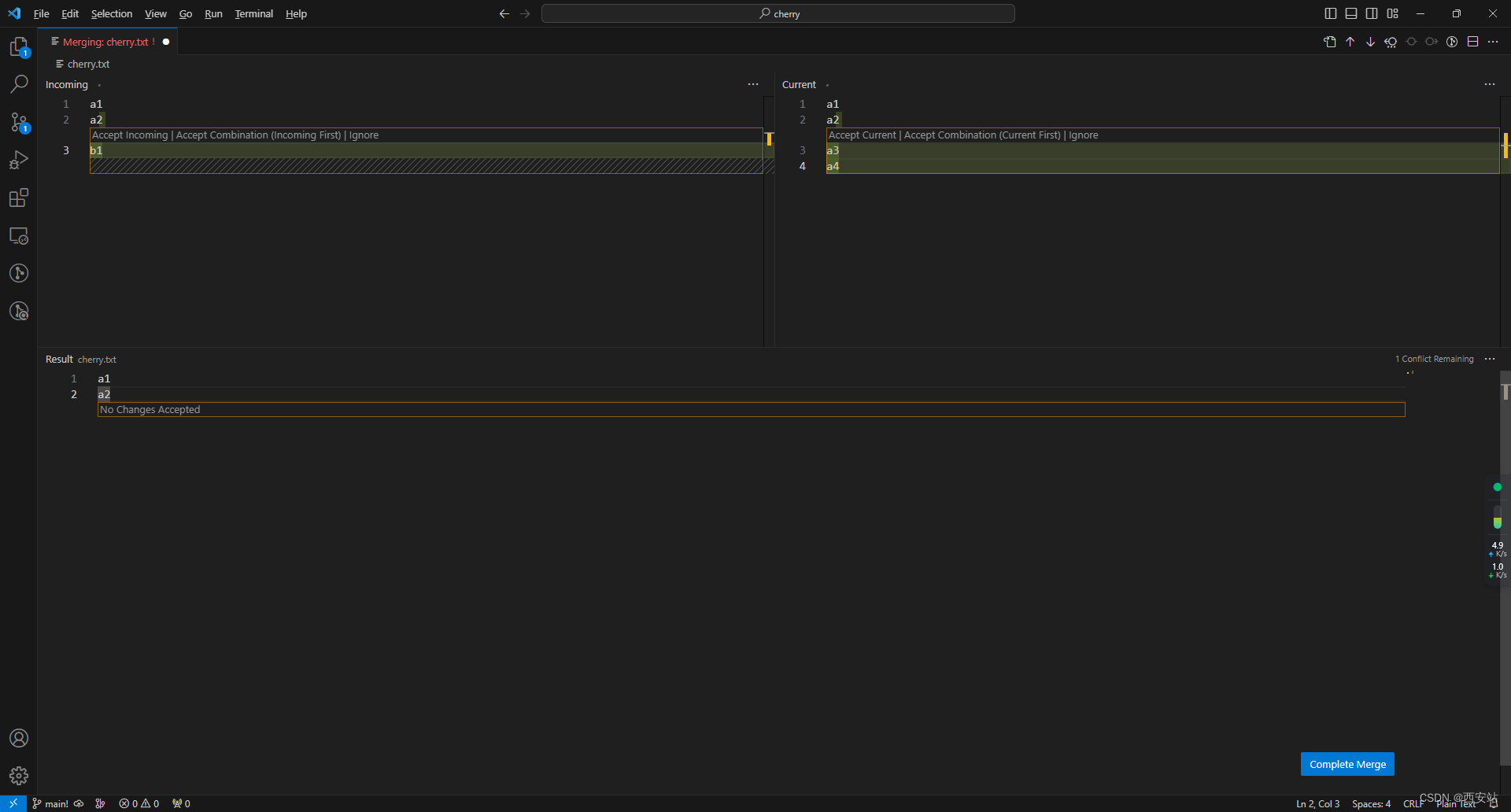Click Result pane vertical scrollbar
The image size is (1511, 812).
1505,567
